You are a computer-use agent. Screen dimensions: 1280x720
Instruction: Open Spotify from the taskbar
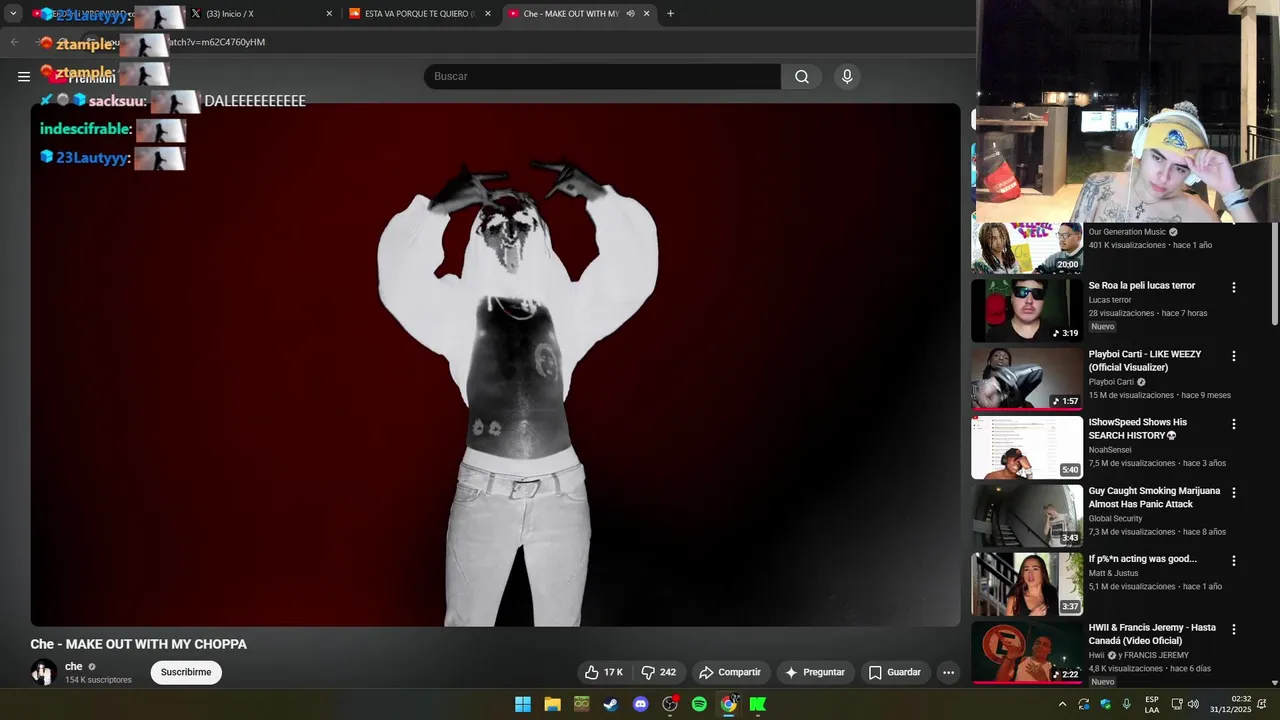[699, 704]
